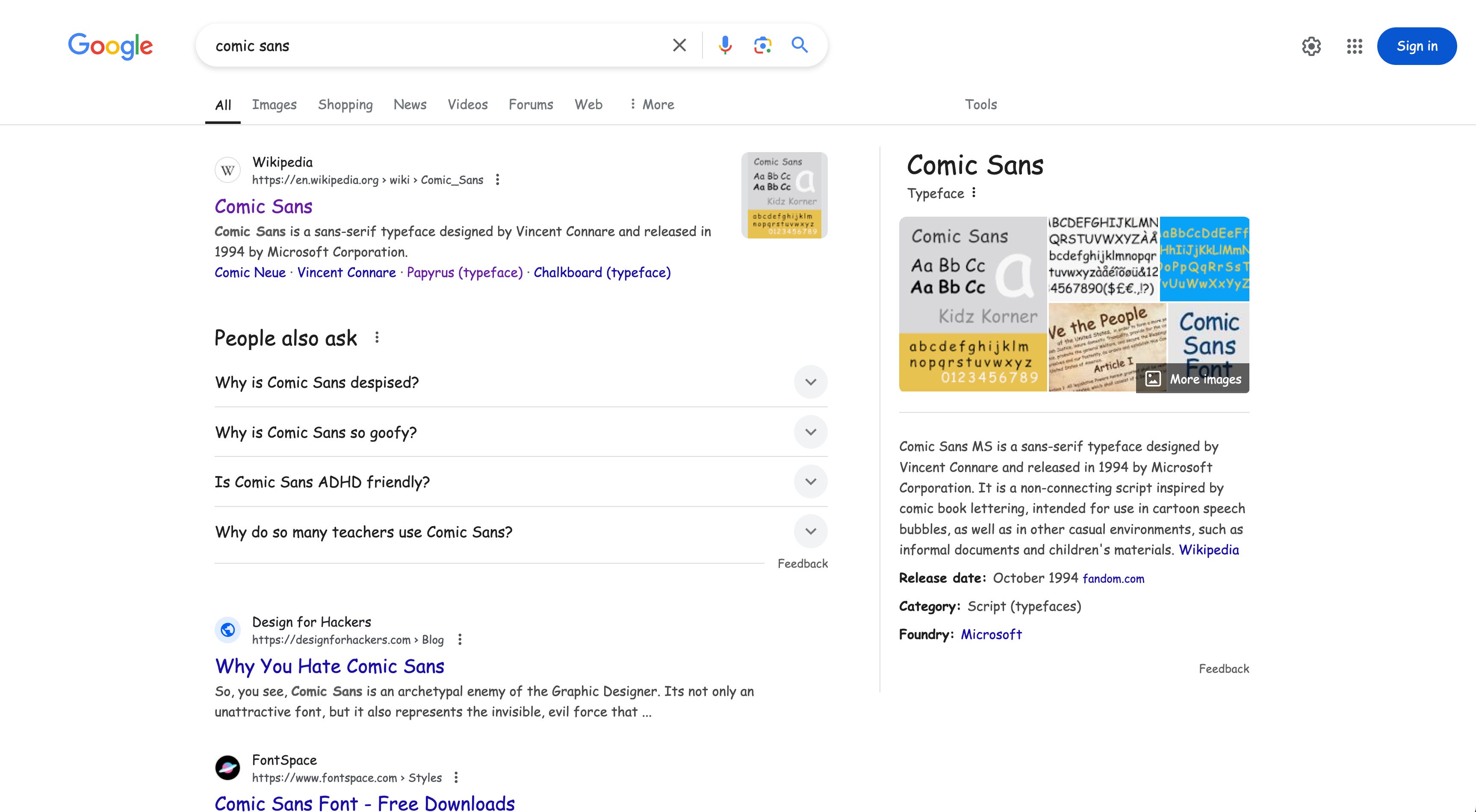Open Google settings gear icon
The width and height of the screenshot is (1476, 812).
tap(1311, 47)
